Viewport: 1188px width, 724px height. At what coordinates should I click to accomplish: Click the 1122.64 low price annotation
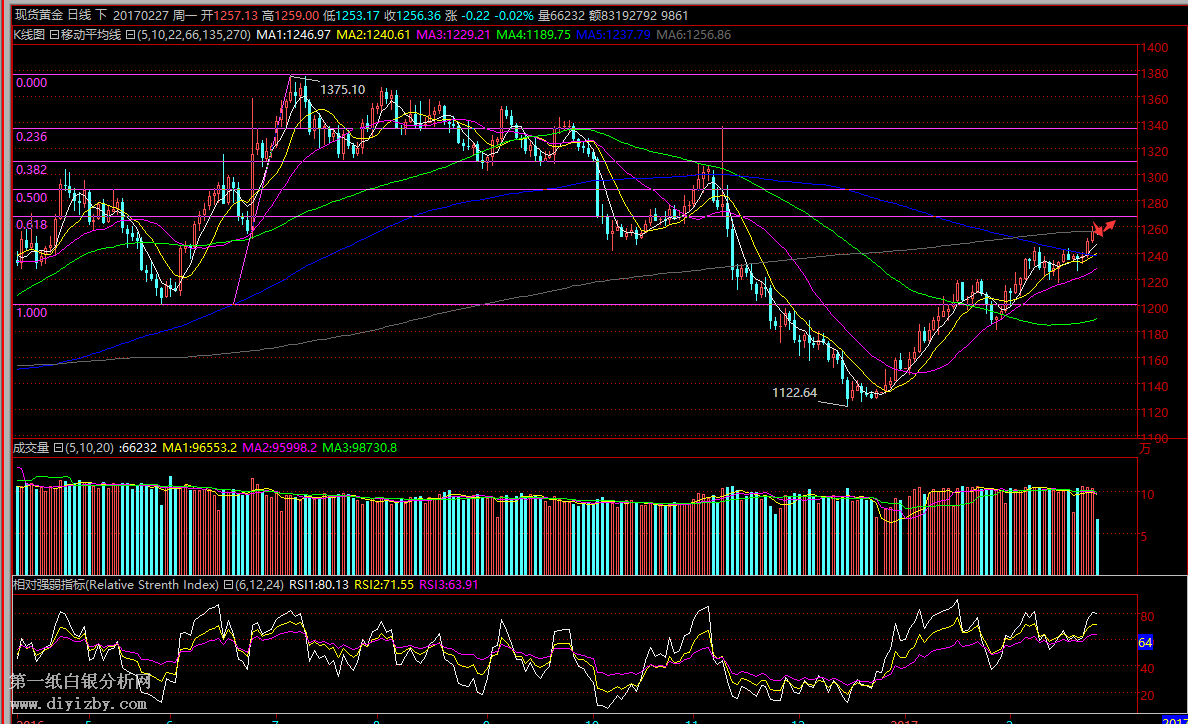(795, 392)
